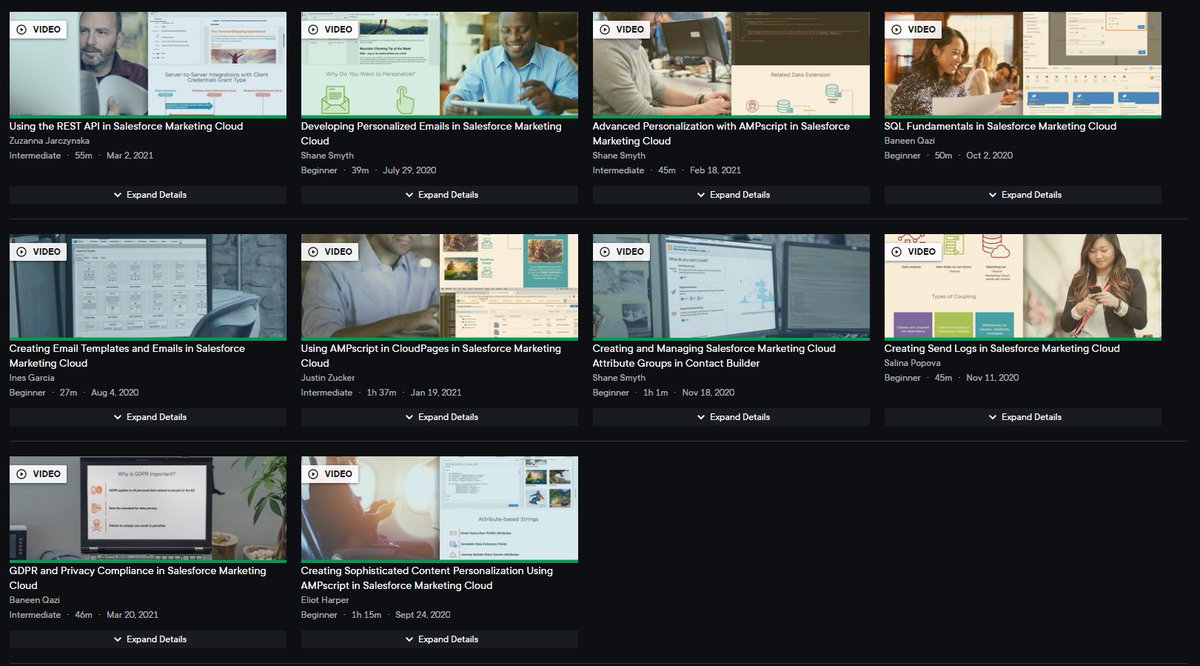Expand details for Developing Personalized Emails course

click(x=440, y=195)
